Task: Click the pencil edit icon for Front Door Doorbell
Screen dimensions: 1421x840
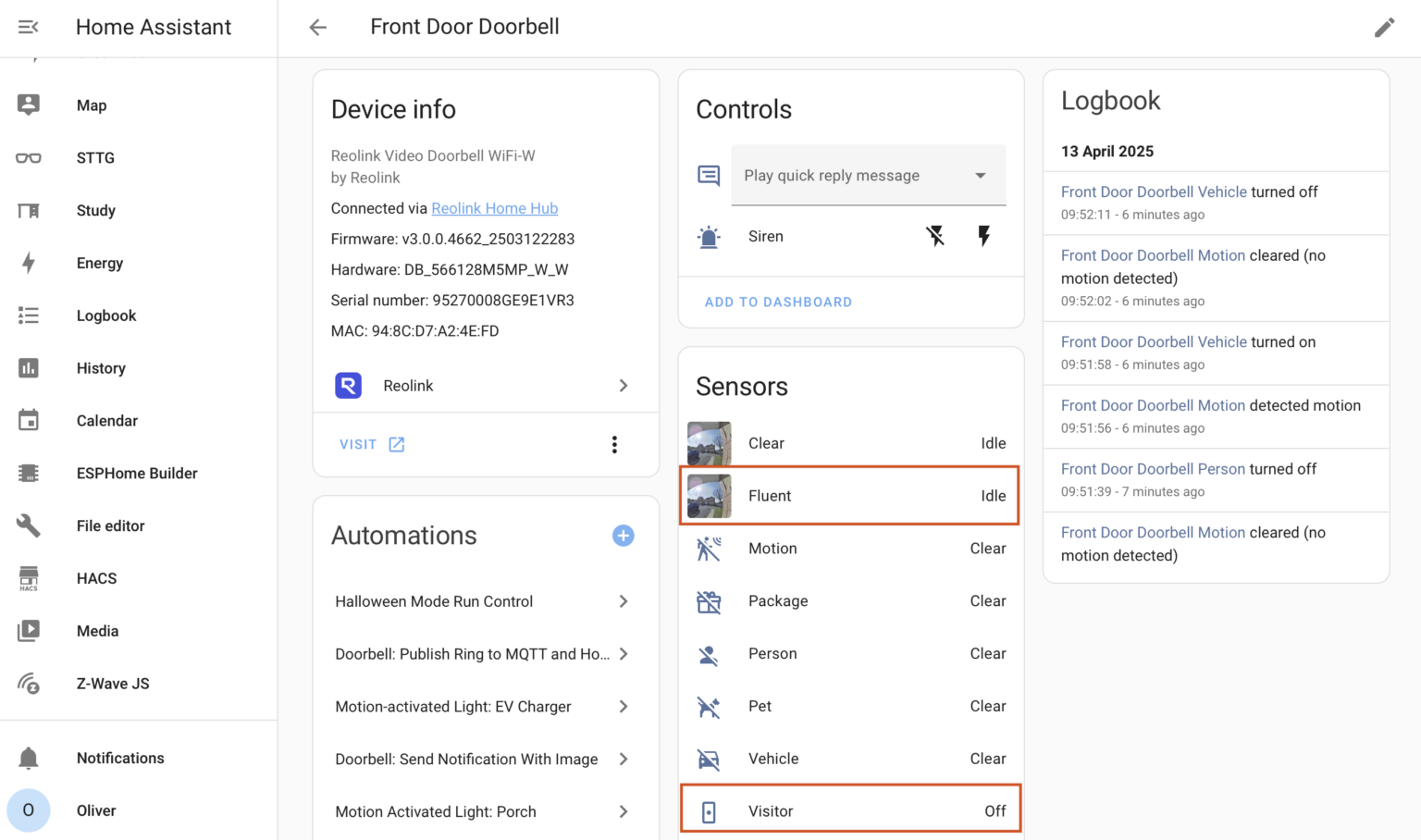Action: (x=1384, y=28)
